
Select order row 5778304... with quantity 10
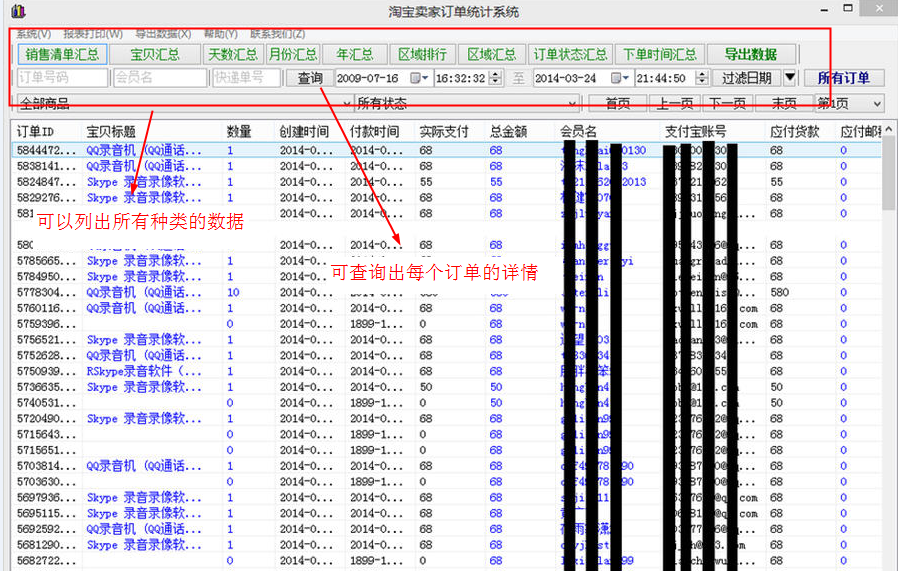click(x=447, y=292)
